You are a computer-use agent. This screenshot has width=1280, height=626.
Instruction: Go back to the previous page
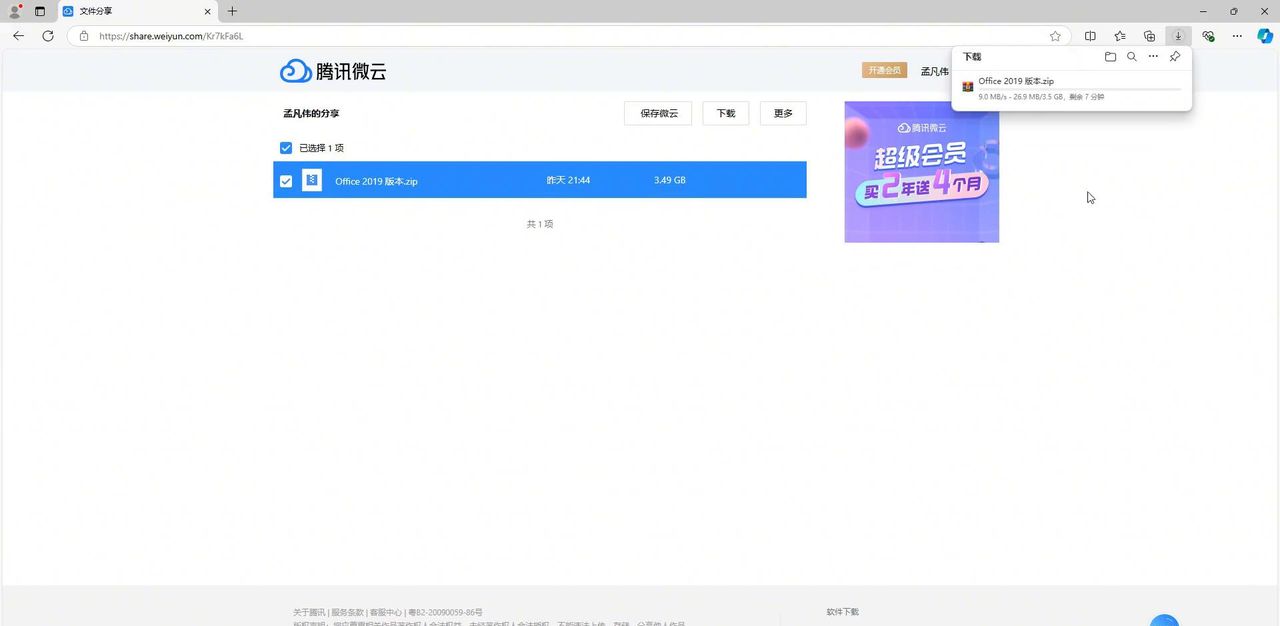click(18, 35)
